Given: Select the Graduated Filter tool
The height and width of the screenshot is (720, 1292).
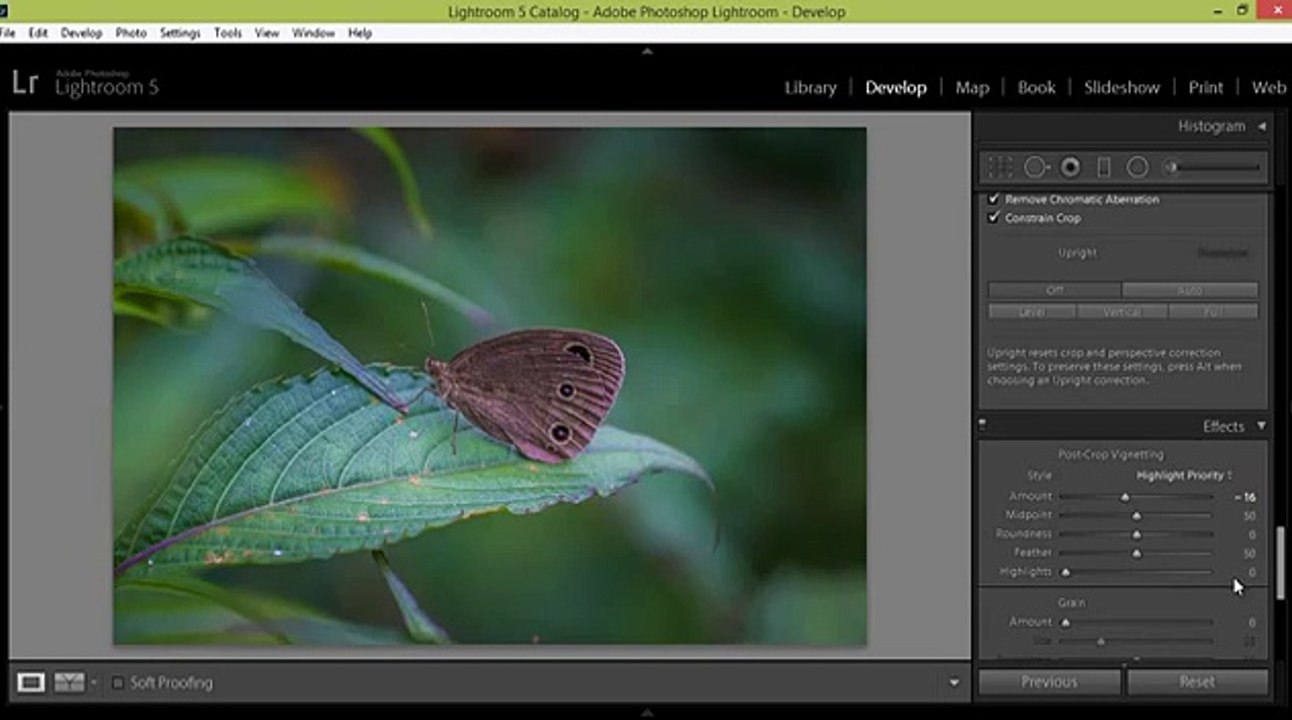Looking at the screenshot, I should [1104, 167].
